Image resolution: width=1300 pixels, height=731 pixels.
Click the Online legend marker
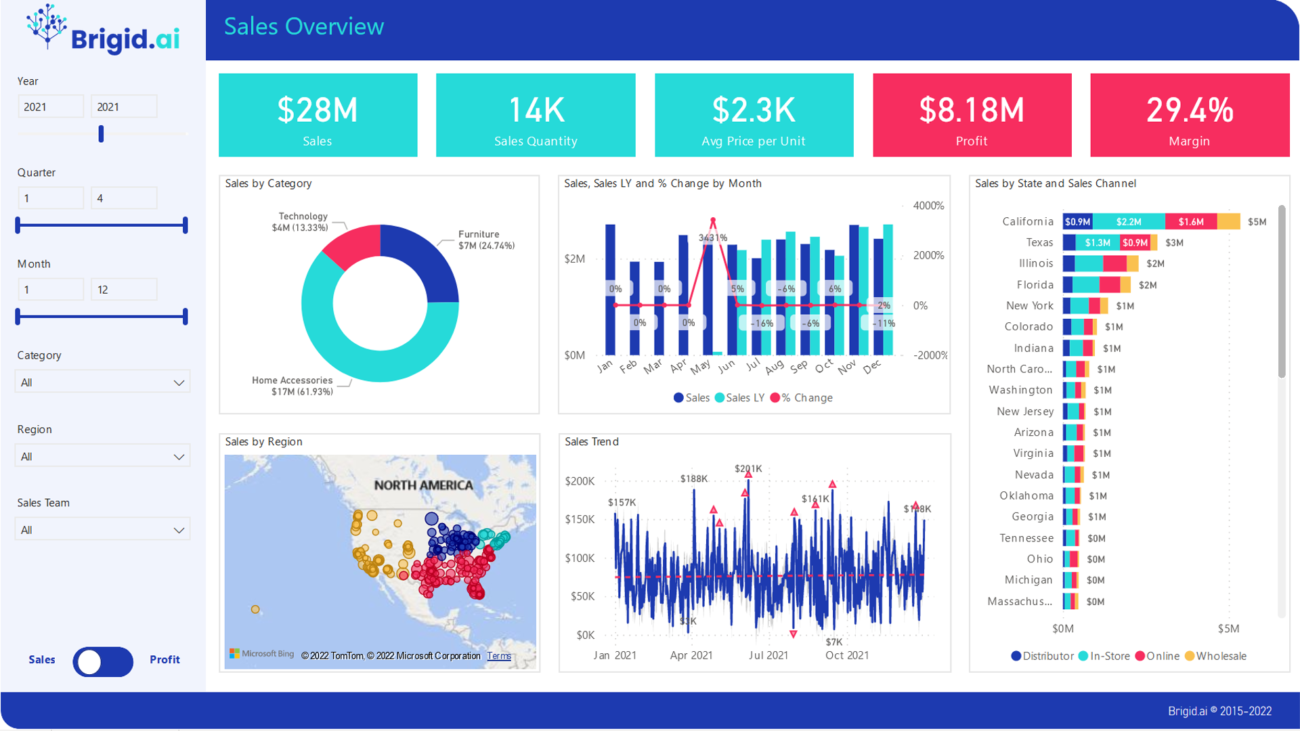tap(1140, 656)
